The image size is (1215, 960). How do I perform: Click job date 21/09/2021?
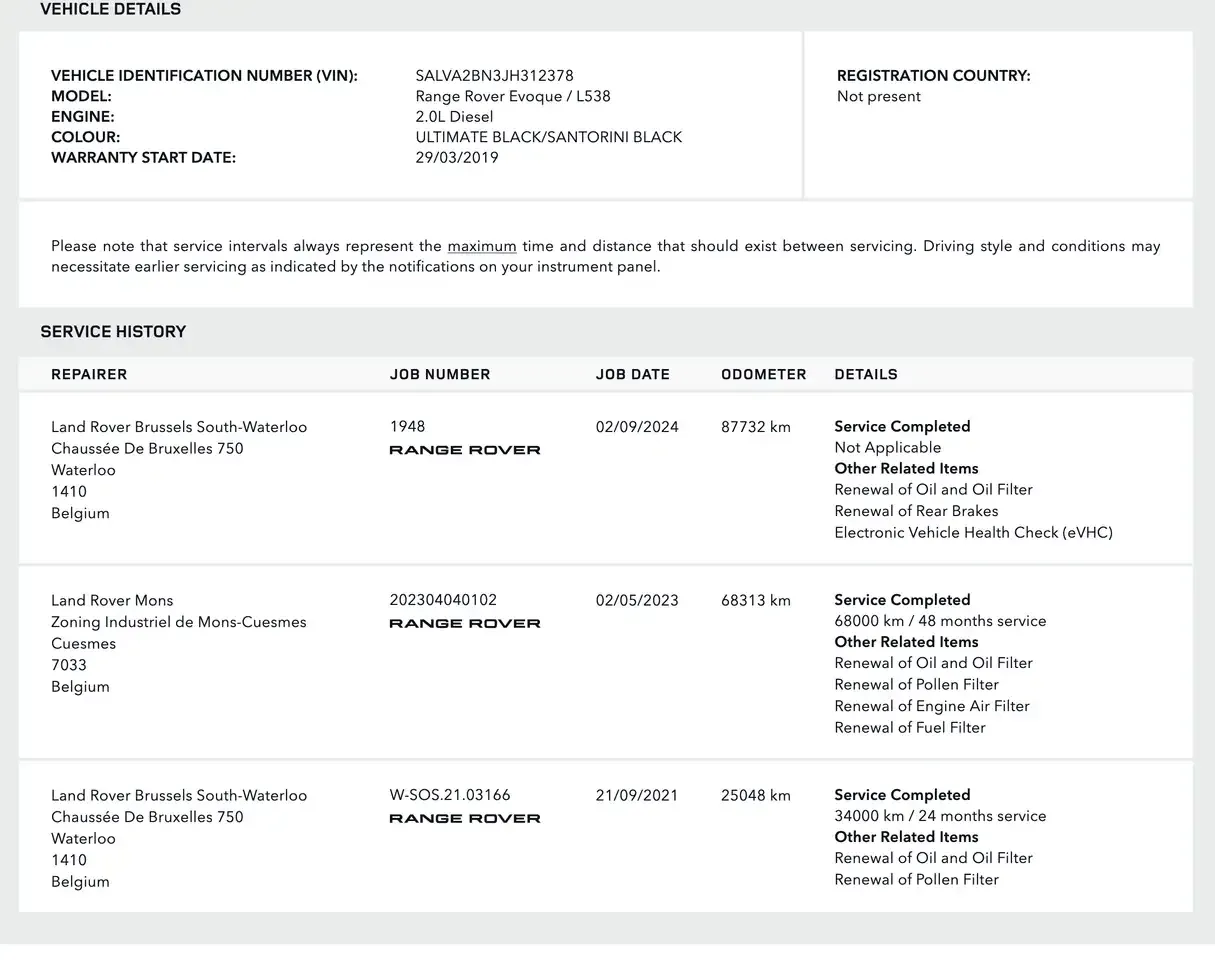(x=636, y=796)
